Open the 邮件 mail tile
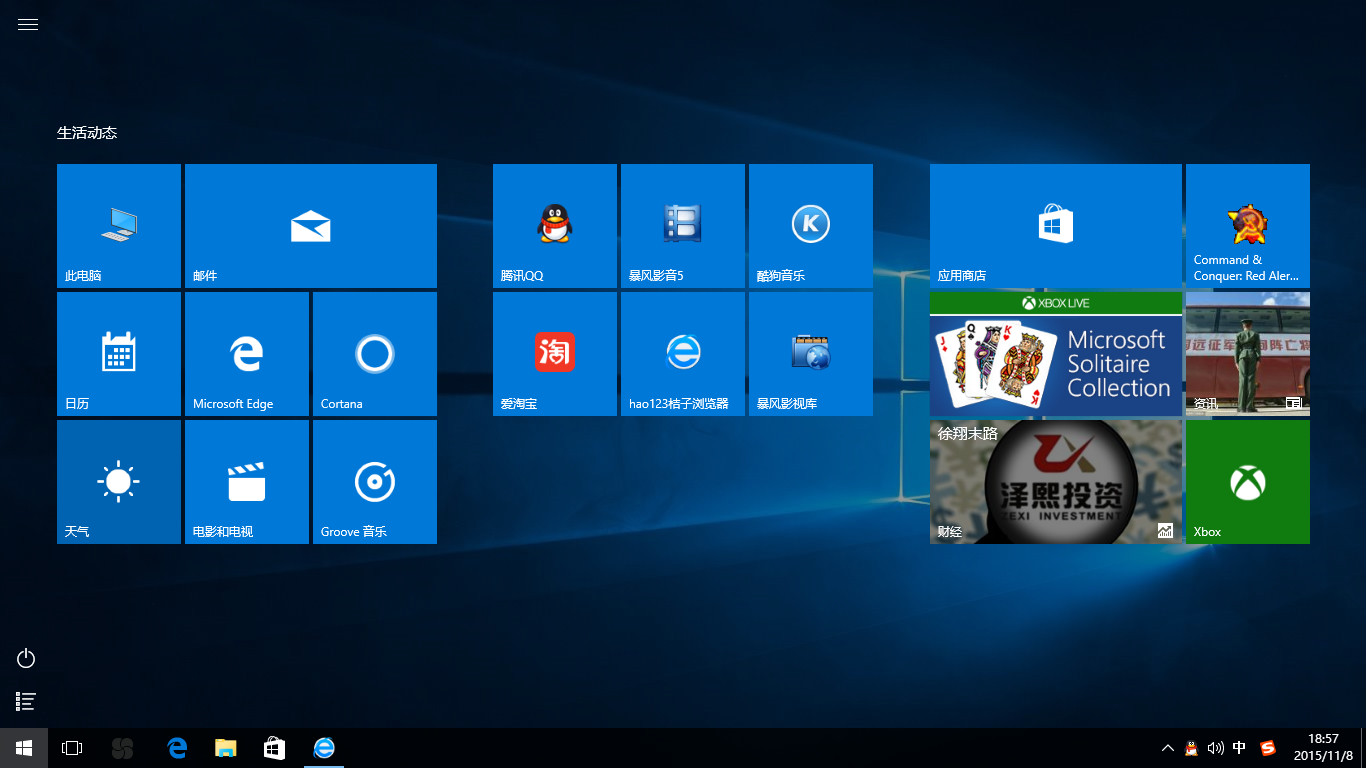This screenshot has height=768, width=1366. pyautogui.click(x=311, y=226)
